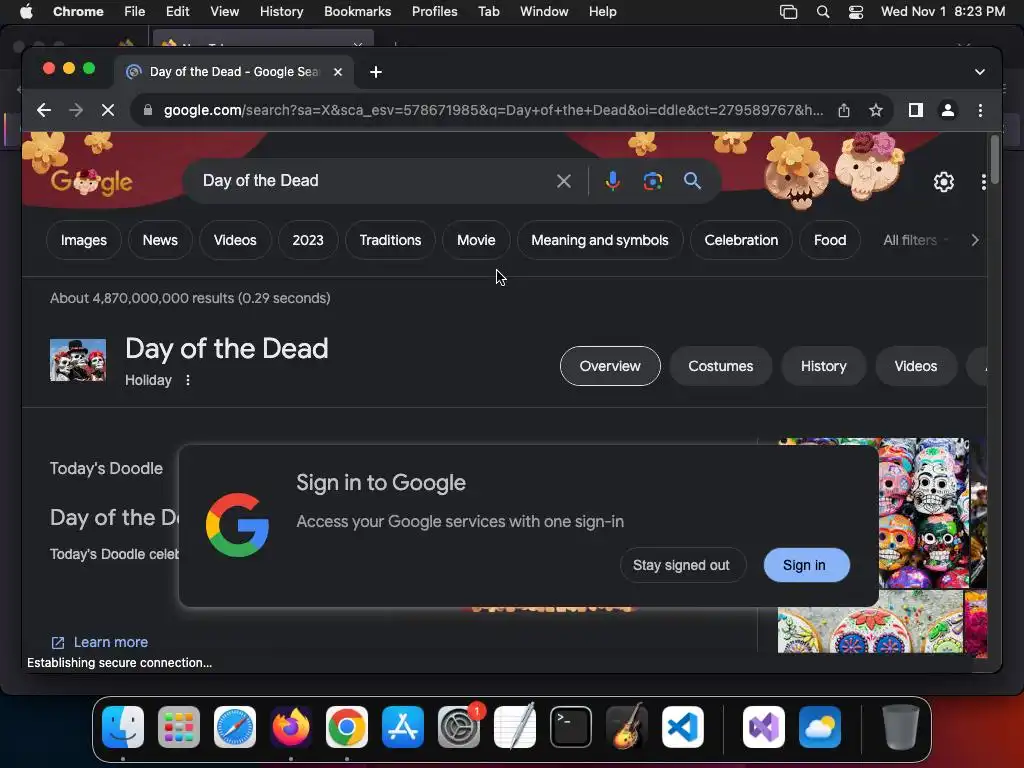Launch Firefox from the Dock

click(x=291, y=727)
